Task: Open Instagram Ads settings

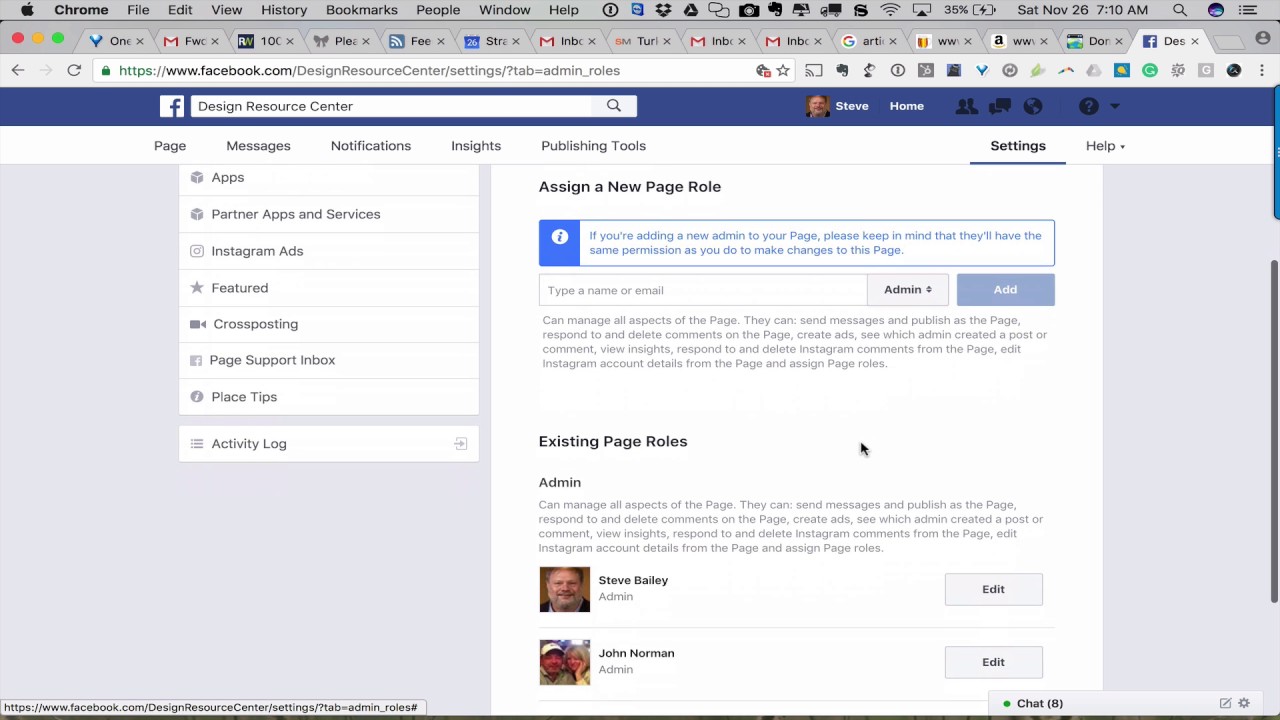Action: point(329,251)
